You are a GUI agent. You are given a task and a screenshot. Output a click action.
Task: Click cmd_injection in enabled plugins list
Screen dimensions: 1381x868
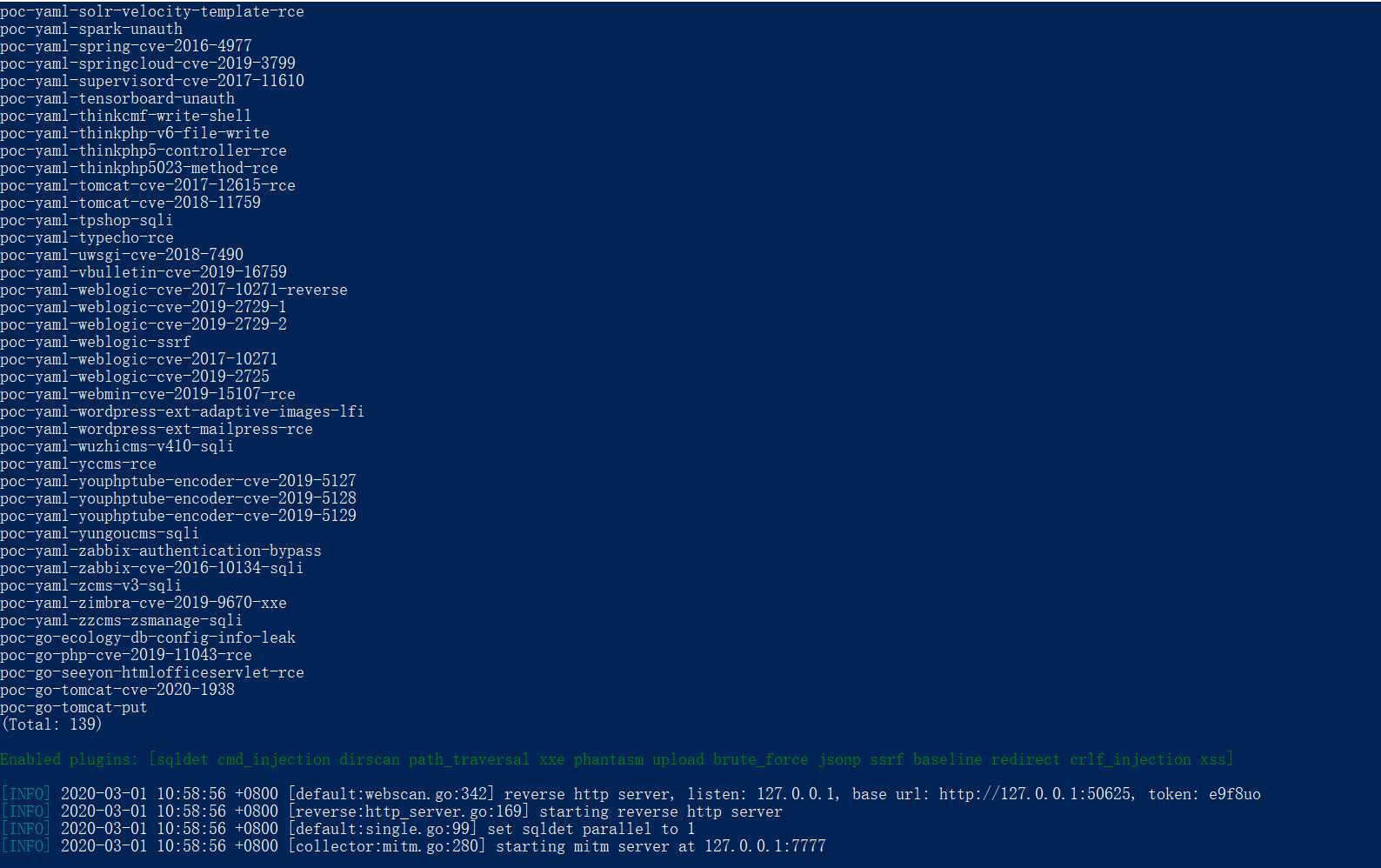point(274,759)
